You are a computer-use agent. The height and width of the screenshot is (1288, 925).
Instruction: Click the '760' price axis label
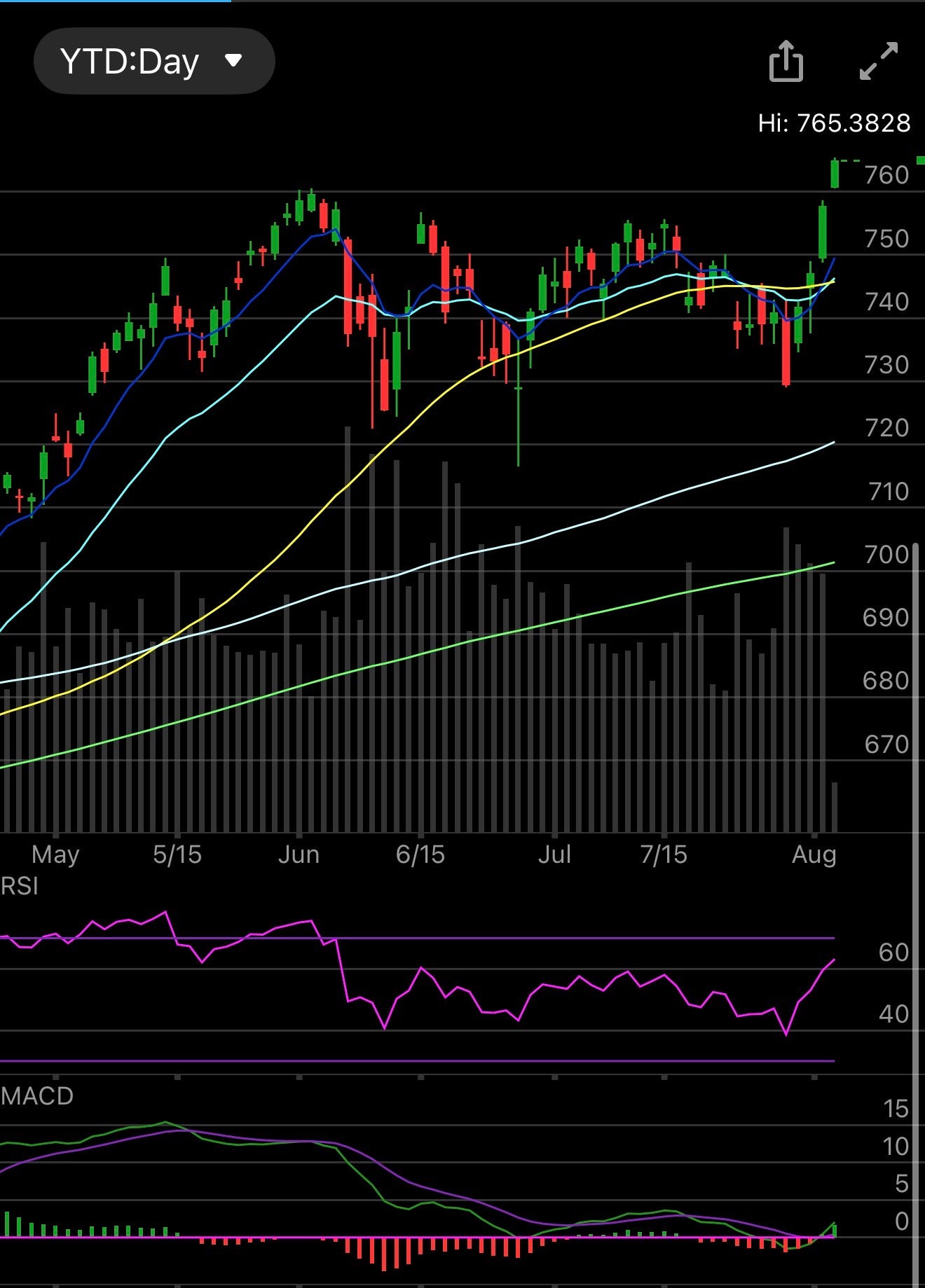(x=886, y=174)
